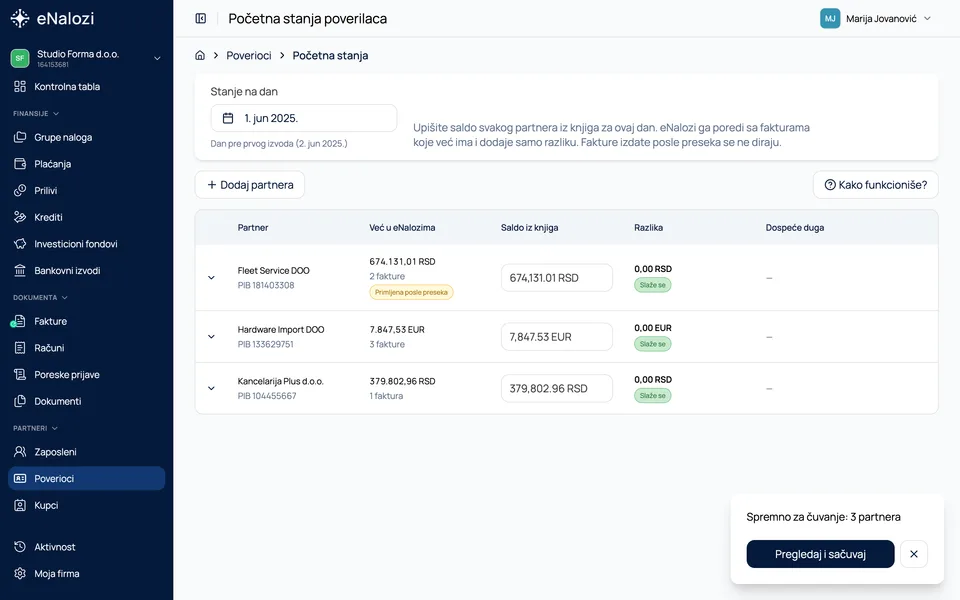This screenshot has width=960, height=600.
Task: Open Aktivnost history
Action: coord(86,547)
